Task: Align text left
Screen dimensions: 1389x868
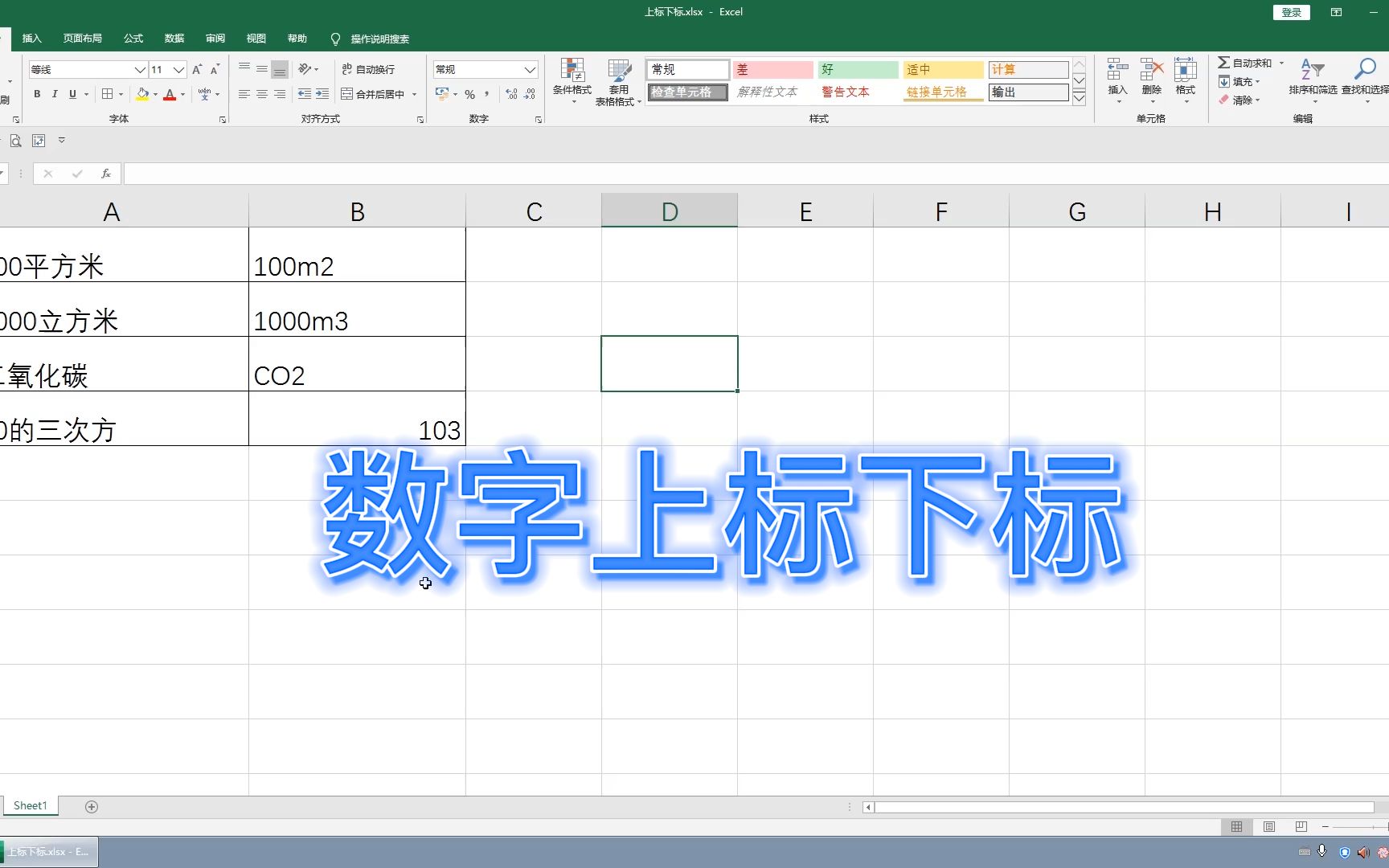Action: pos(244,94)
